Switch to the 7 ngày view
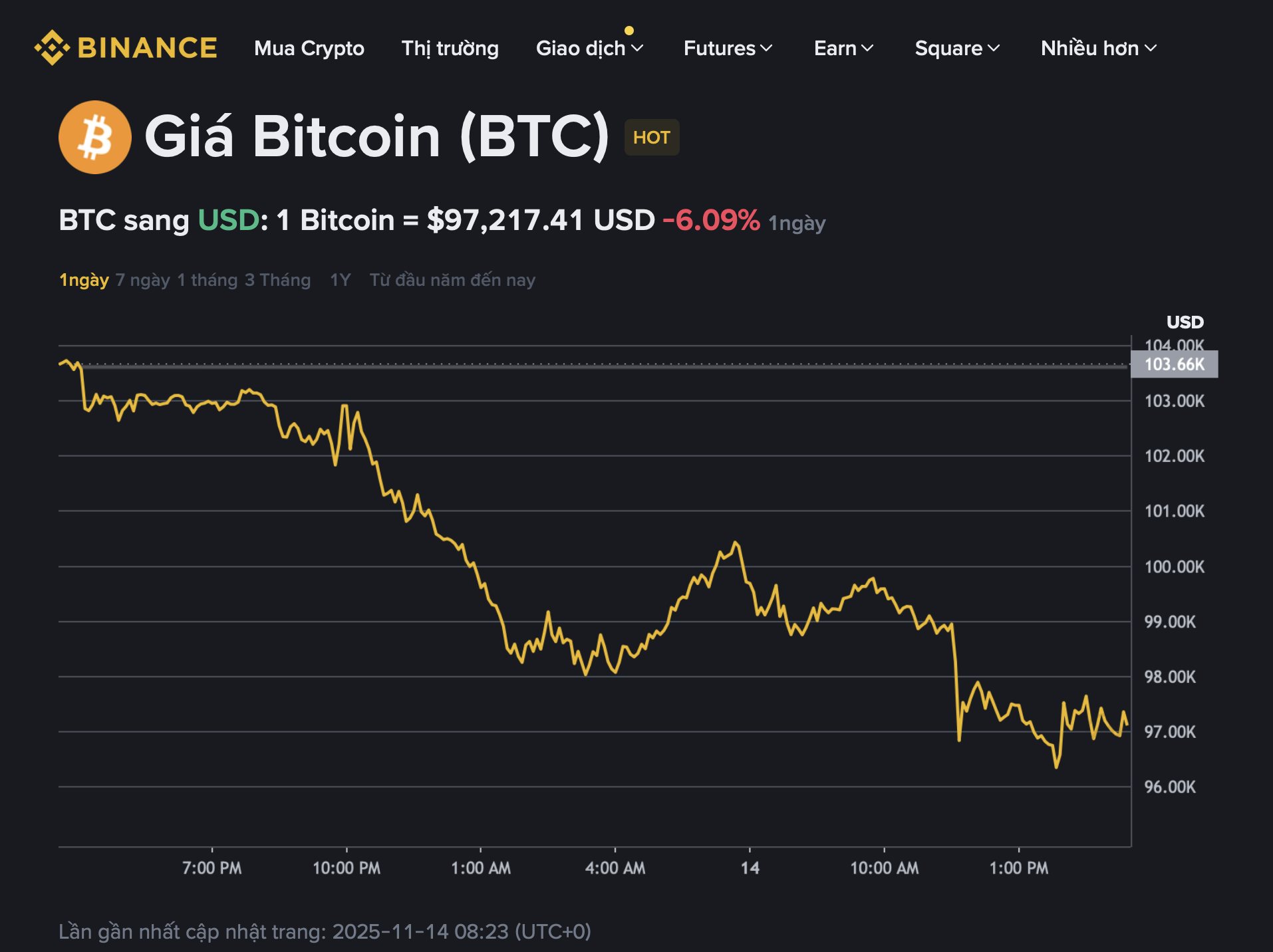Viewport: 1273px width, 952px height. click(143, 280)
